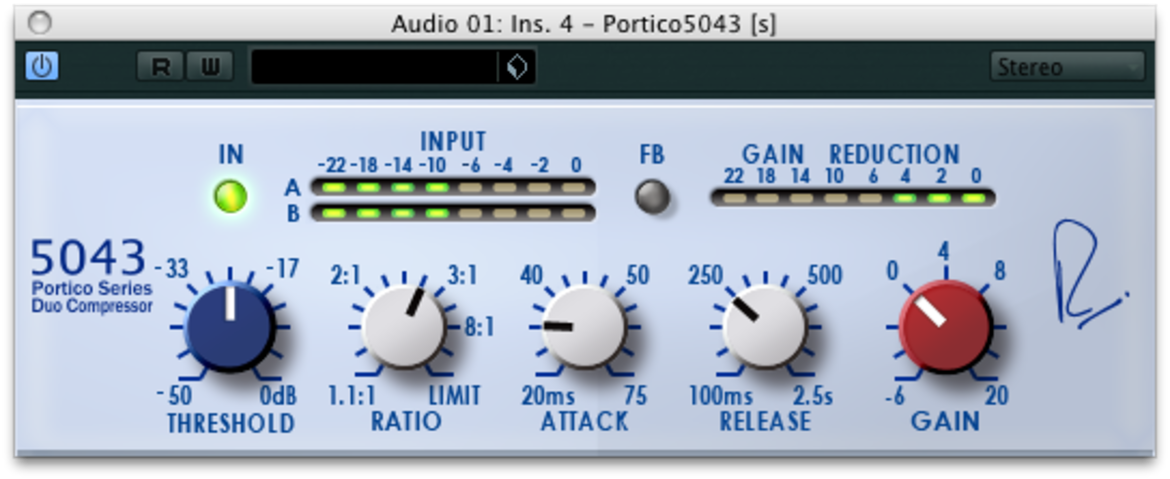This screenshot has height=479, width=1170.
Task: Click the Input A level meter
Action: pos(453,187)
